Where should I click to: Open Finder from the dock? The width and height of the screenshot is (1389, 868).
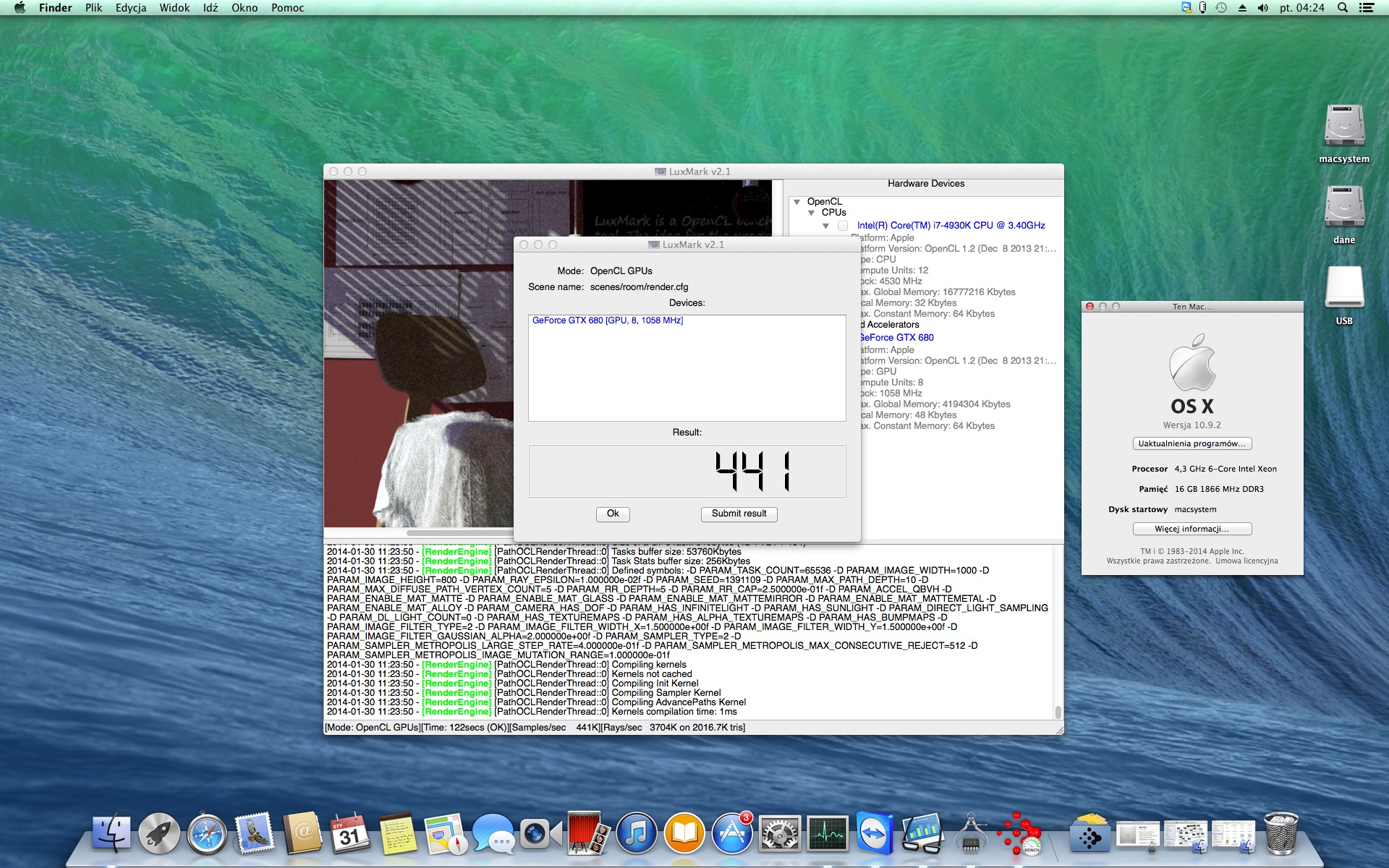click(111, 834)
